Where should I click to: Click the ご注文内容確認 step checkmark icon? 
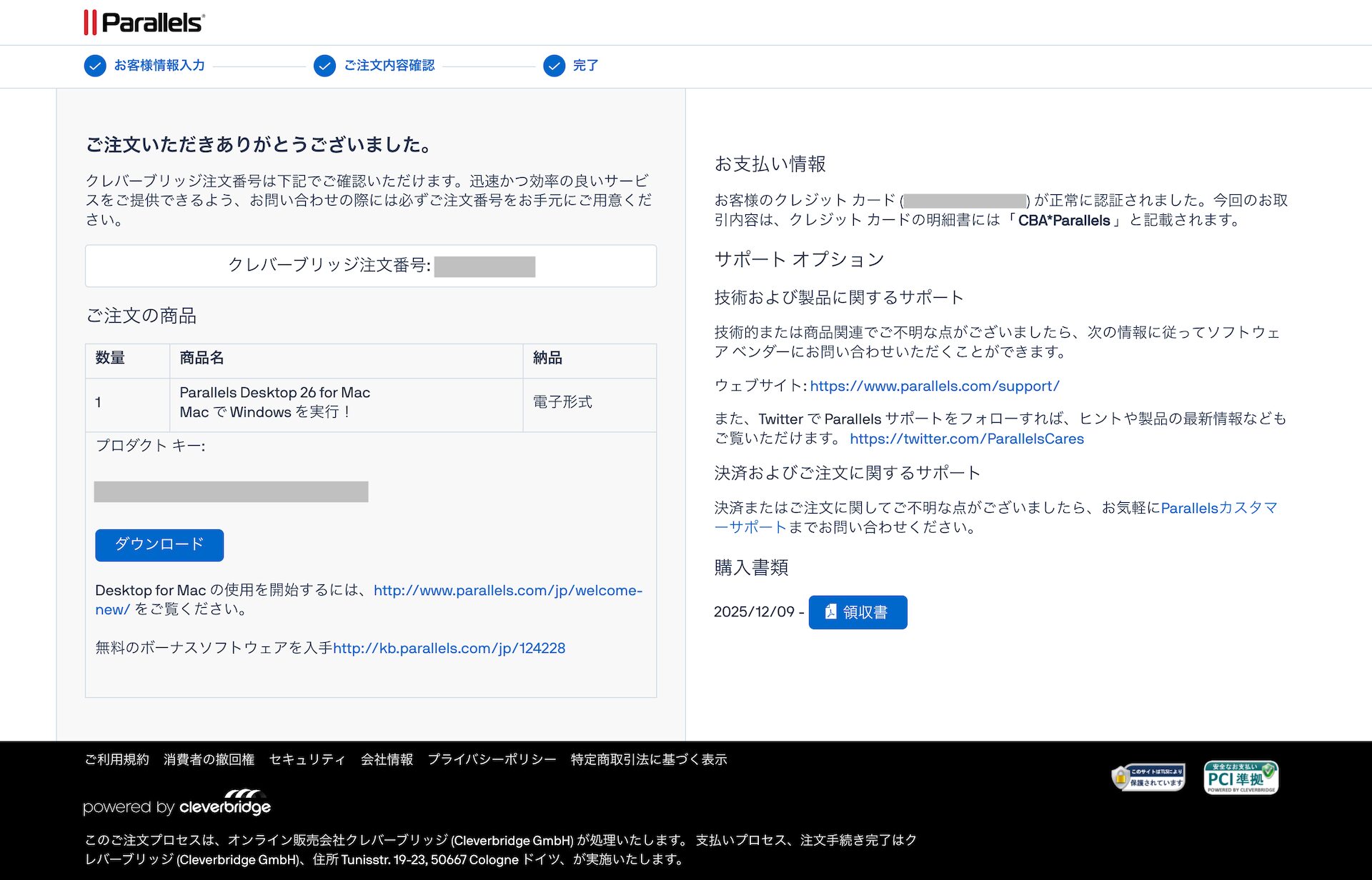[x=324, y=66]
